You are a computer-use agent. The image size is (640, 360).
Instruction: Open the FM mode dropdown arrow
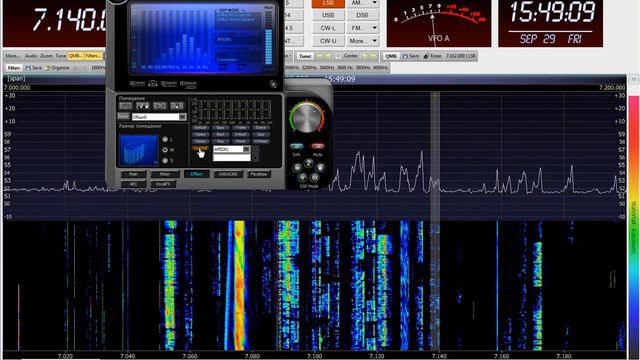tap(374, 28)
